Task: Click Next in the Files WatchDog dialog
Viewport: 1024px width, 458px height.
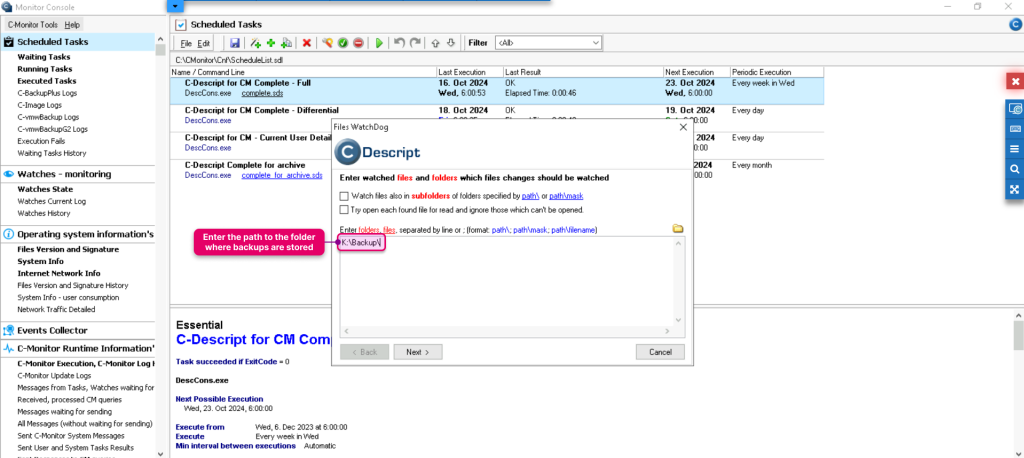Action: coord(418,352)
